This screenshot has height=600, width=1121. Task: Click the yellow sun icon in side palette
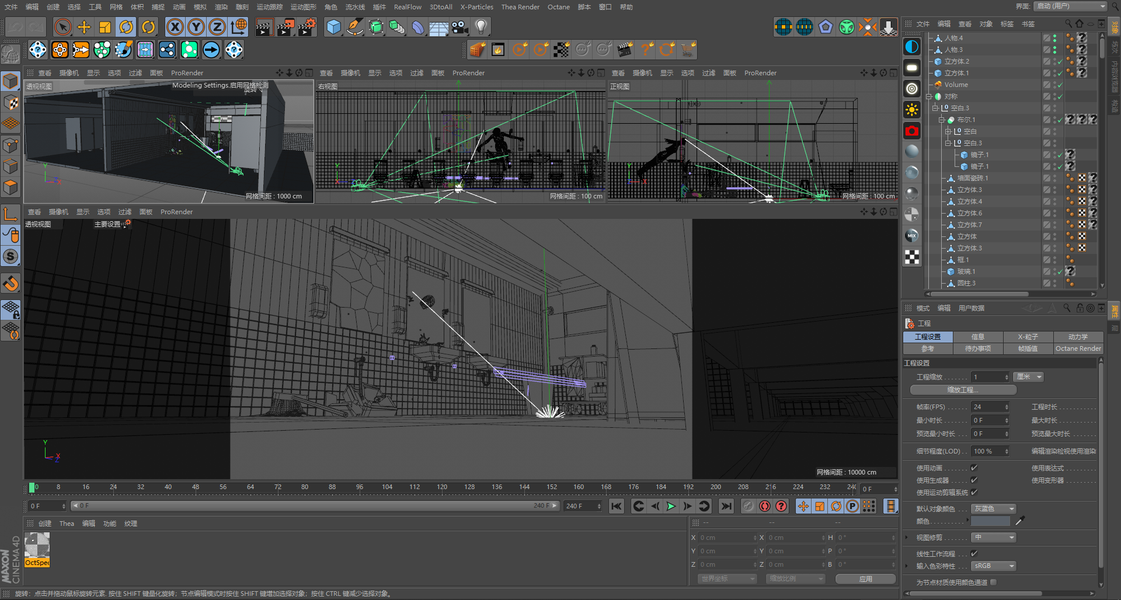[912, 109]
